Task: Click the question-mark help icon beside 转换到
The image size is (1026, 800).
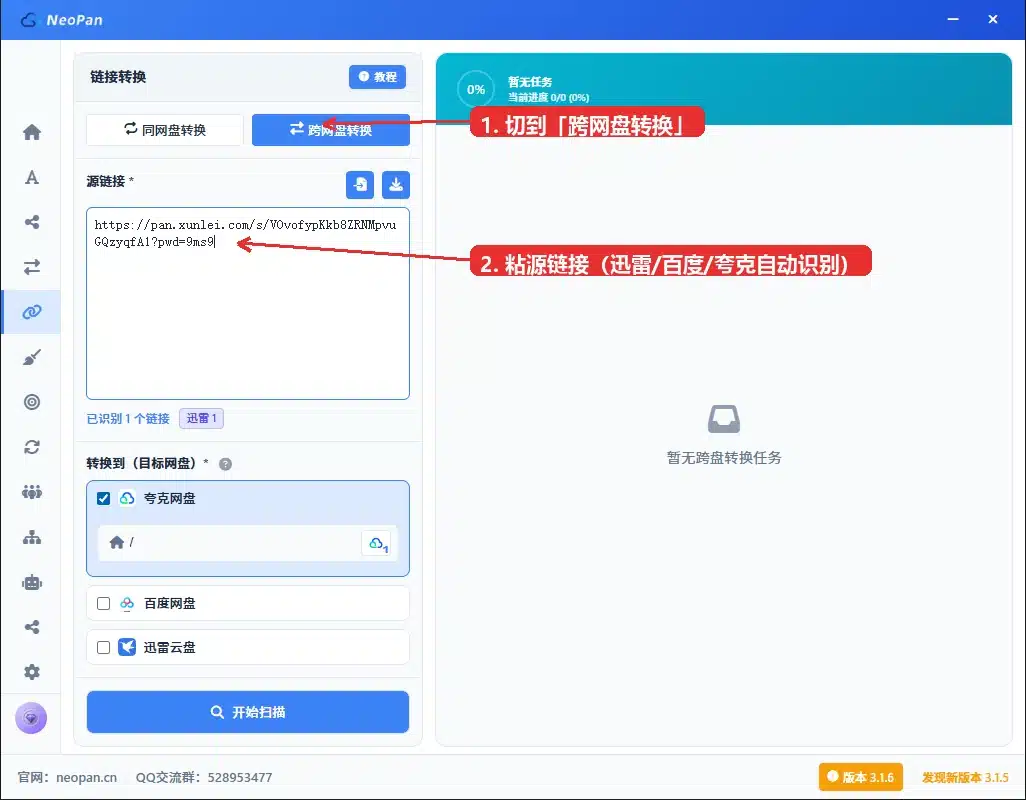Action: pos(225,464)
